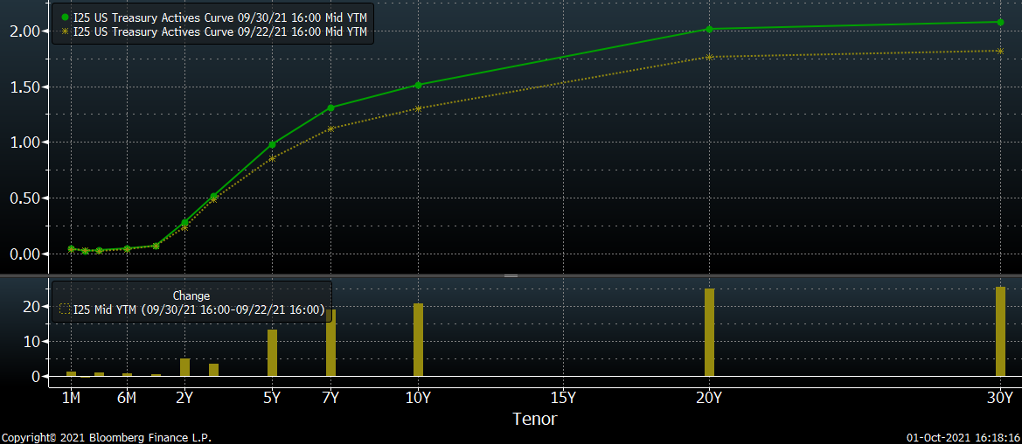Select the dotted 20Y data point near 1.76

click(x=709, y=57)
